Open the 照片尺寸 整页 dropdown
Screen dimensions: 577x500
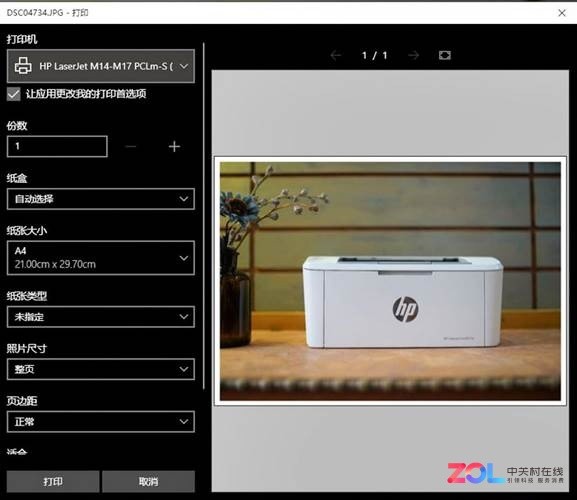coord(100,369)
